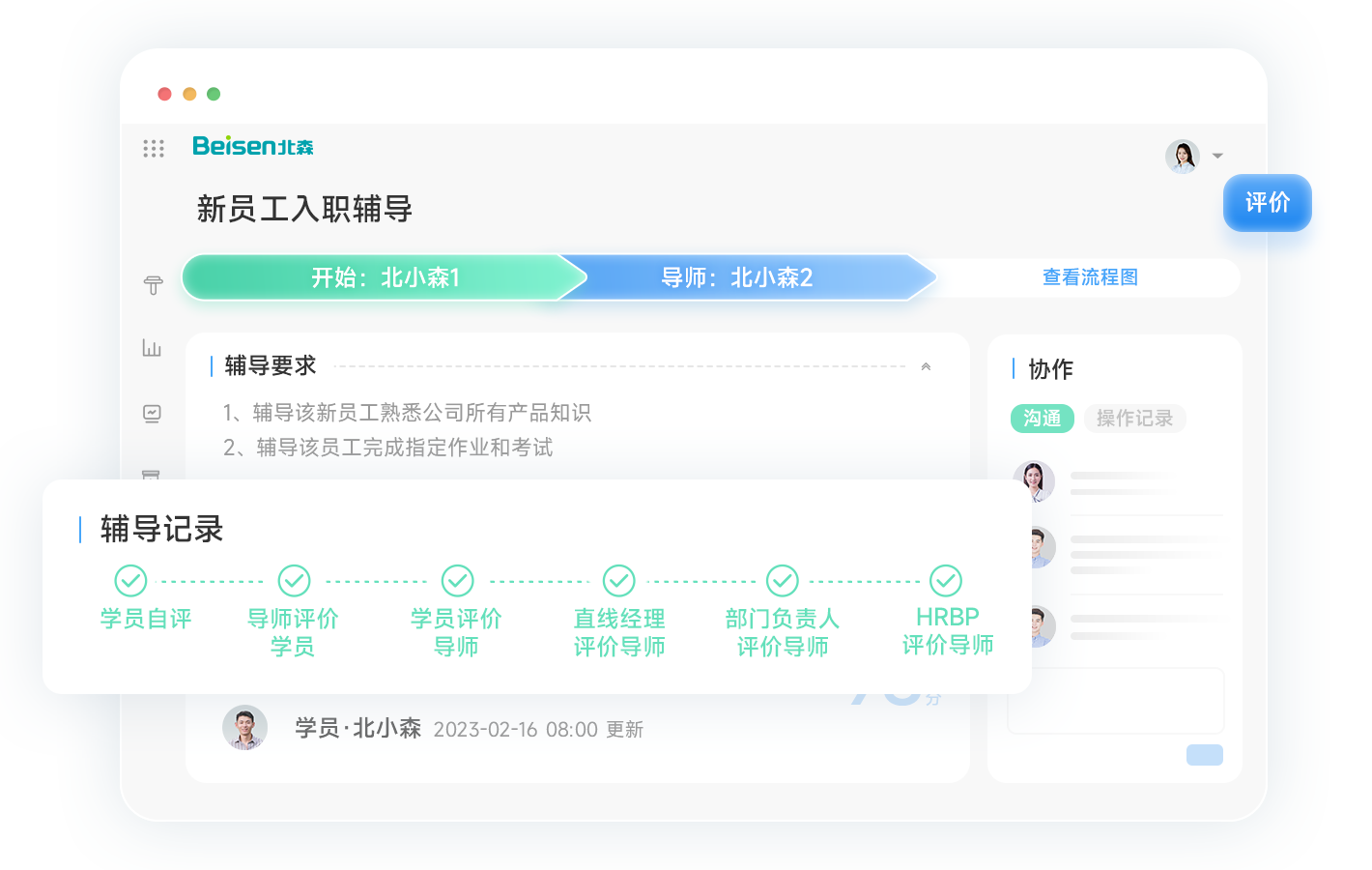Open the sidebar monitor chart icon
The image size is (1372, 870).
152,414
